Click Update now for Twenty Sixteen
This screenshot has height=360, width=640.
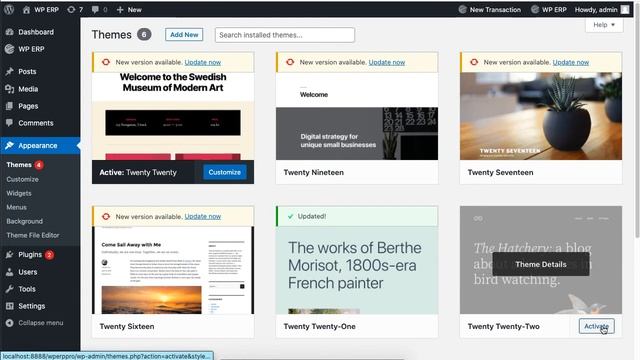click(202, 216)
